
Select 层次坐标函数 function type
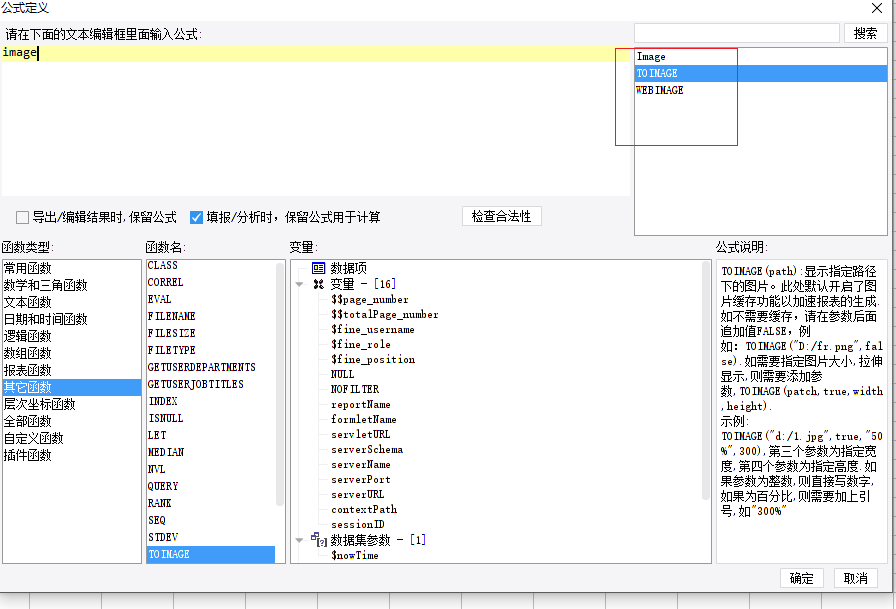pos(72,404)
